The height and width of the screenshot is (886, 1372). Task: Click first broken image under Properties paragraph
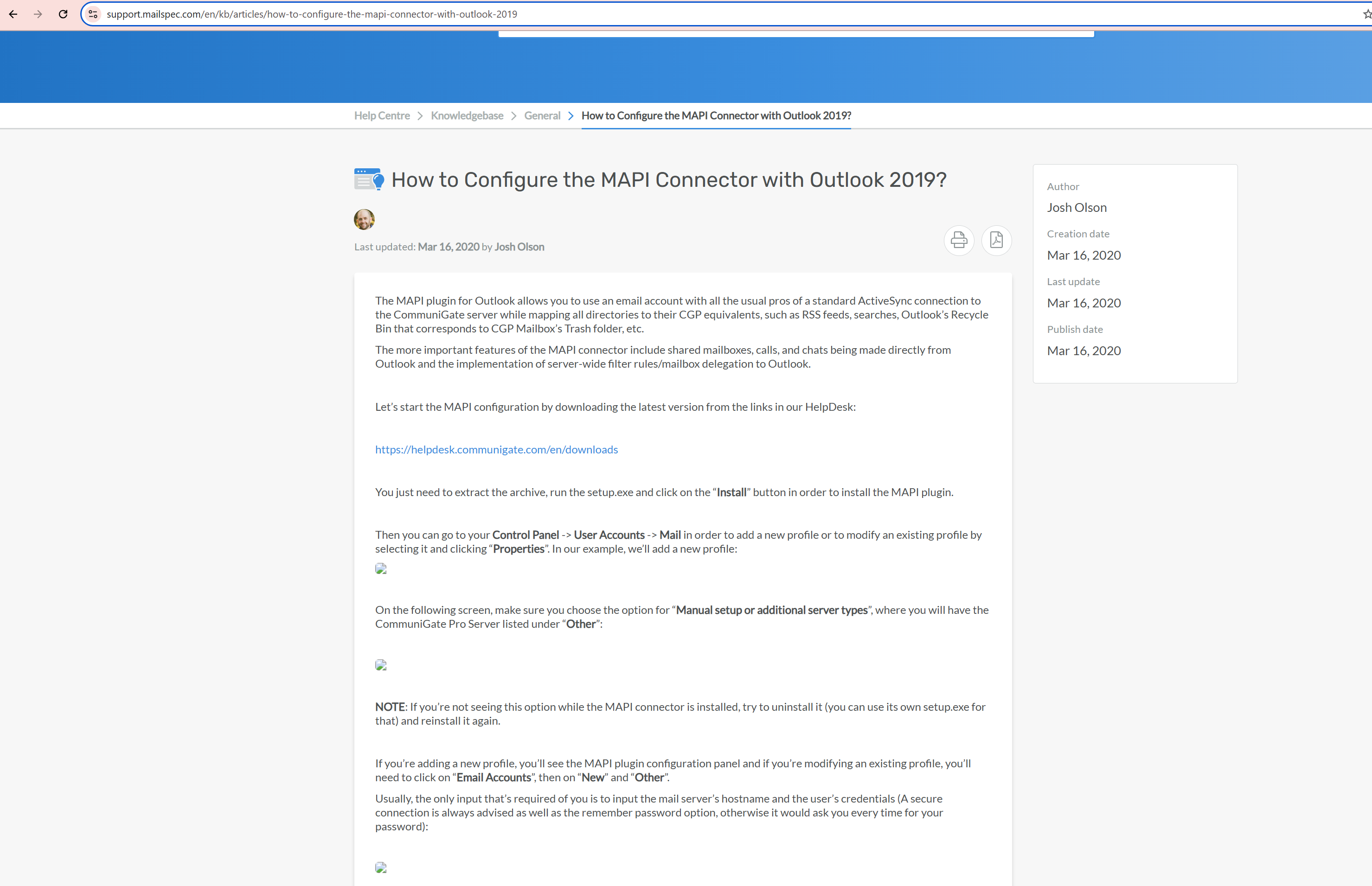pos(381,569)
